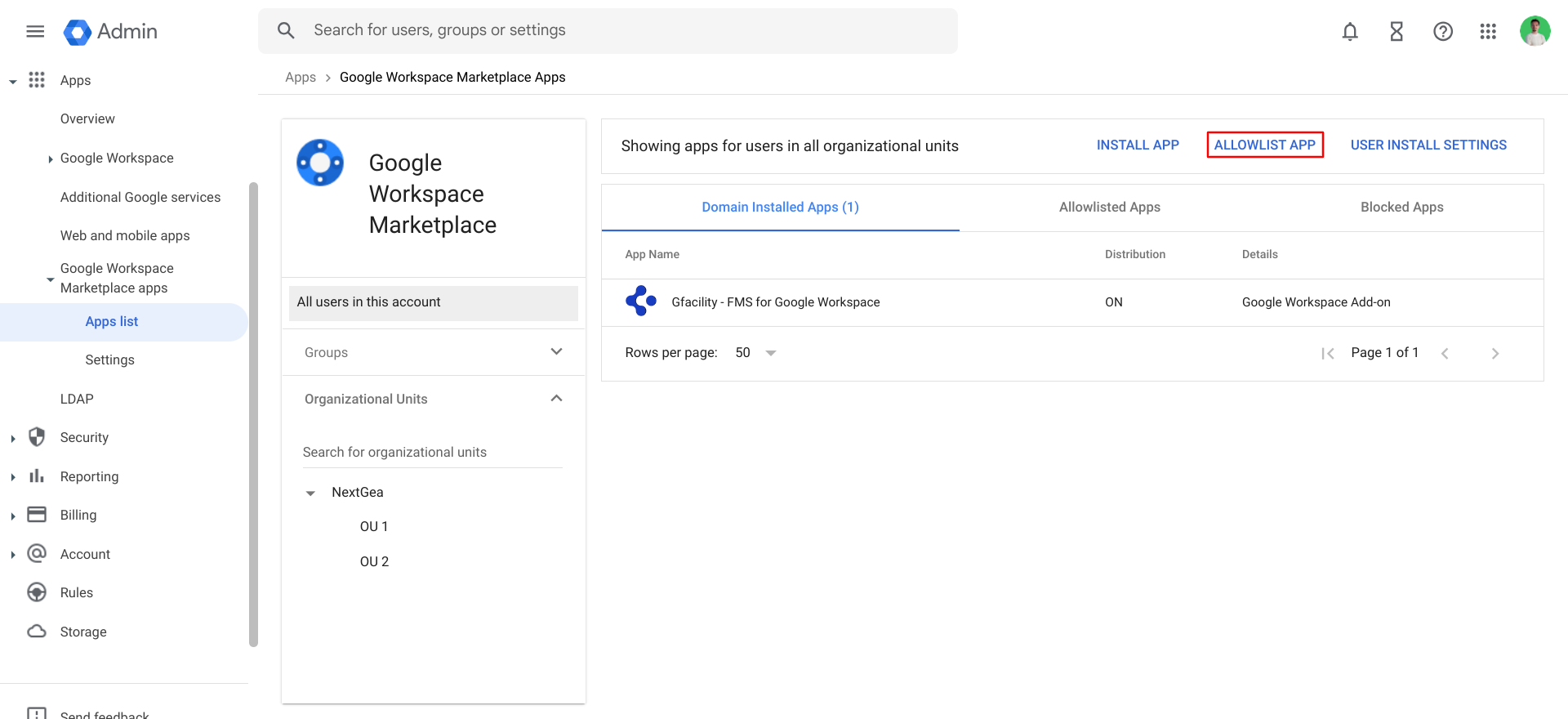This screenshot has height=719, width=1568.
Task: Open Web and mobile apps
Action: (x=125, y=235)
